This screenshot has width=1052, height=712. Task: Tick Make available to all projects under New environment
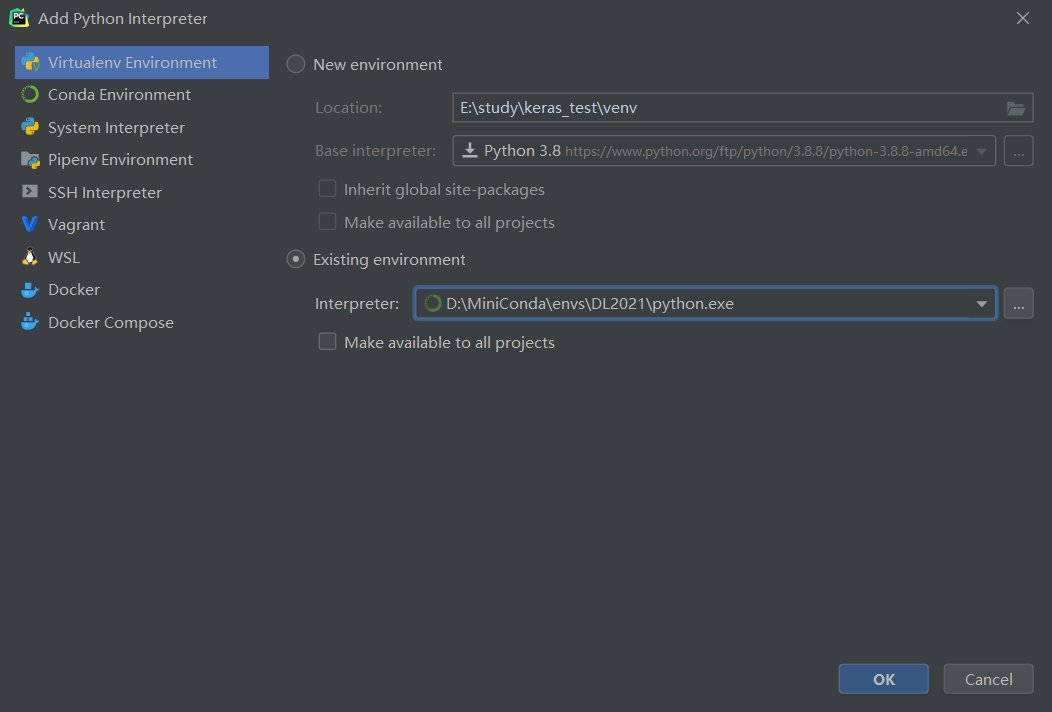327,221
